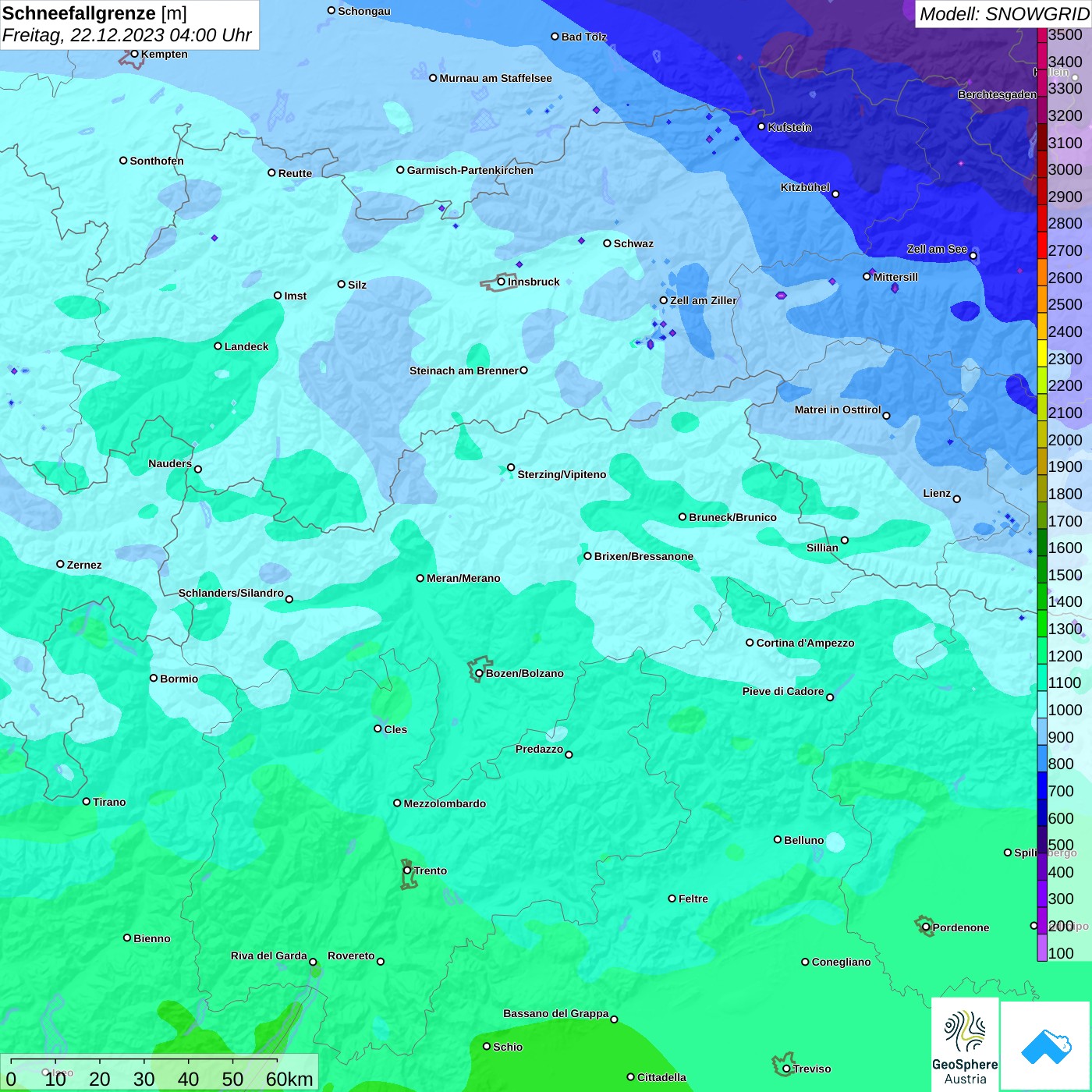Click the 'Zell am Ziller' label
The height and width of the screenshot is (1092, 1092).
tap(703, 300)
